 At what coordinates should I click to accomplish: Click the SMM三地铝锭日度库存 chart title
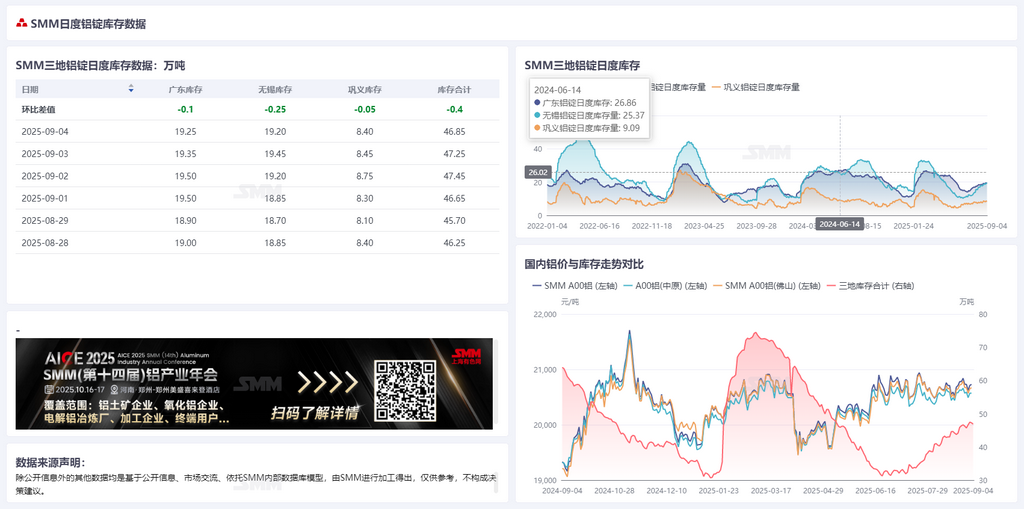pos(582,65)
